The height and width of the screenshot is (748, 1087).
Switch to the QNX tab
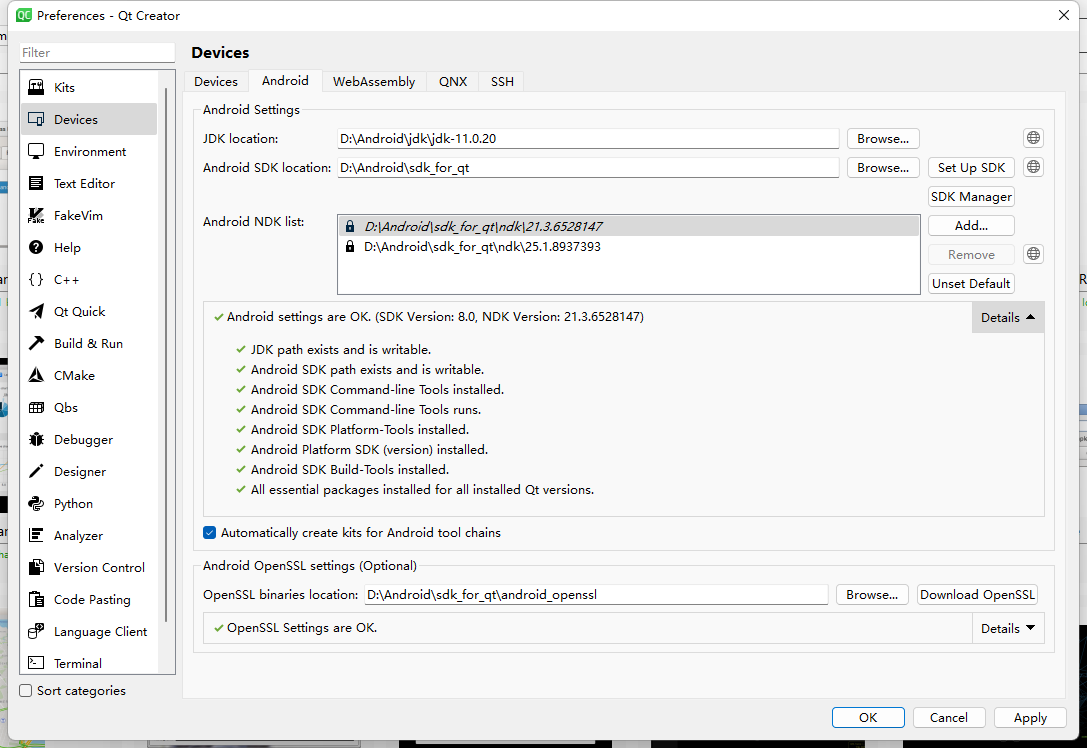[x=453, y=82]
